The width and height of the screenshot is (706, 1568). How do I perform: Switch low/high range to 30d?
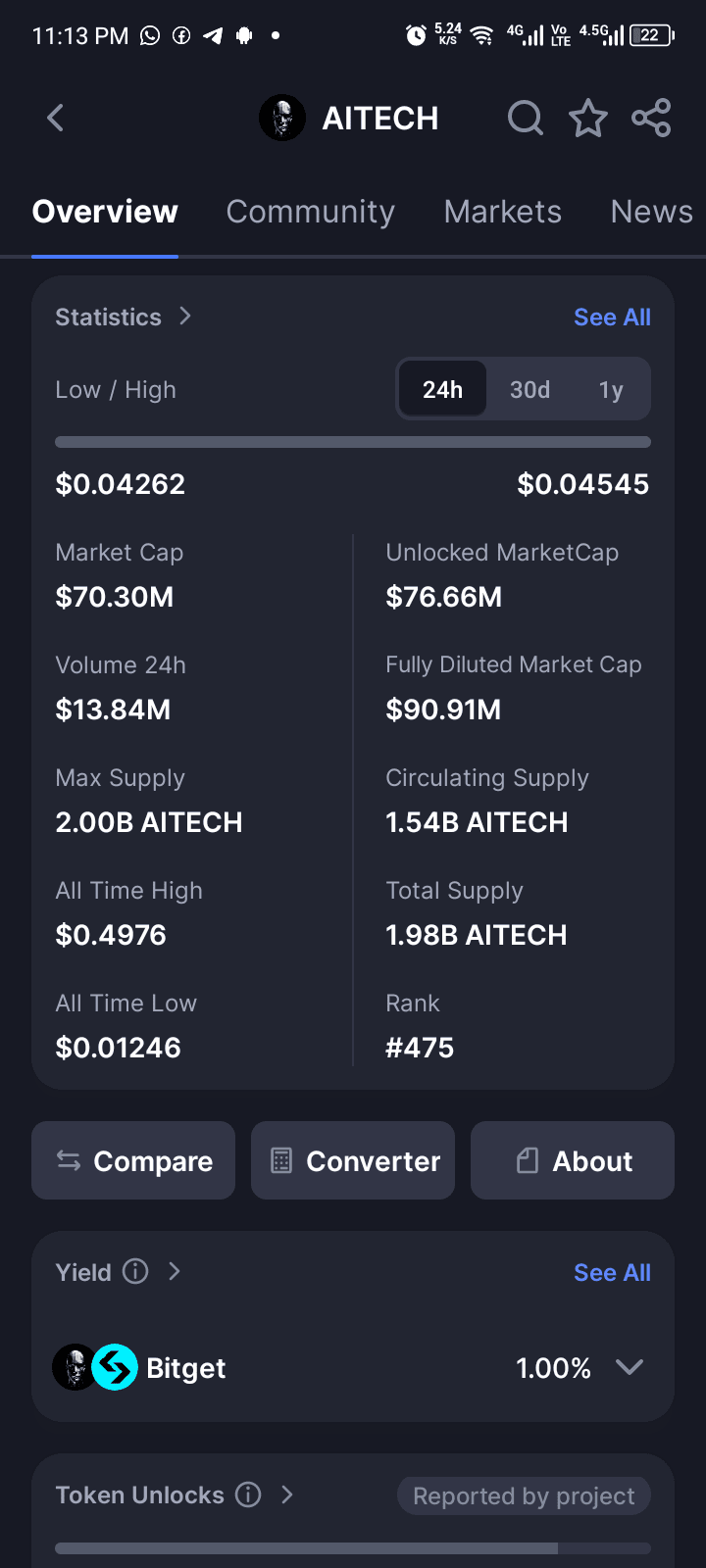click(529, 390)
